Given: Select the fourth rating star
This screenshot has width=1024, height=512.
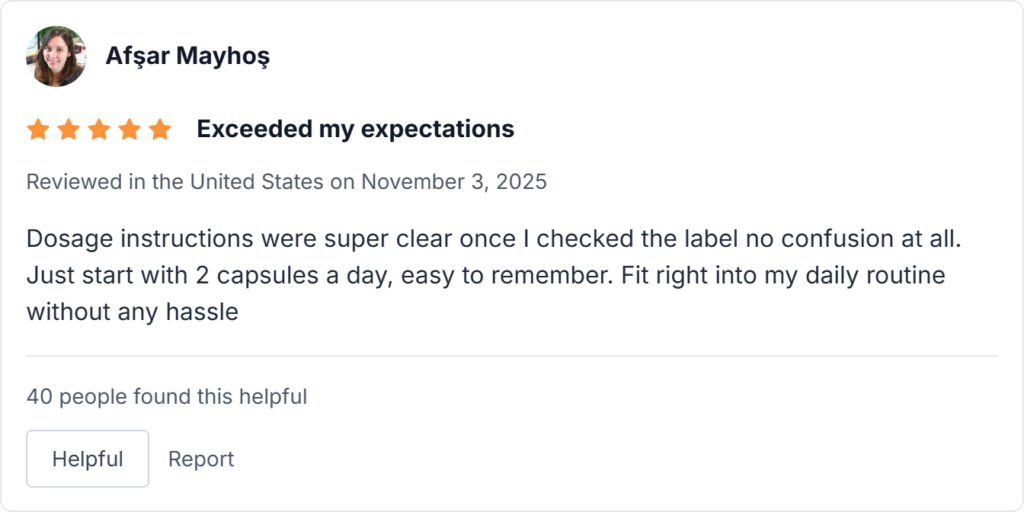Looking at the screenshot, I should coord(129,129).
